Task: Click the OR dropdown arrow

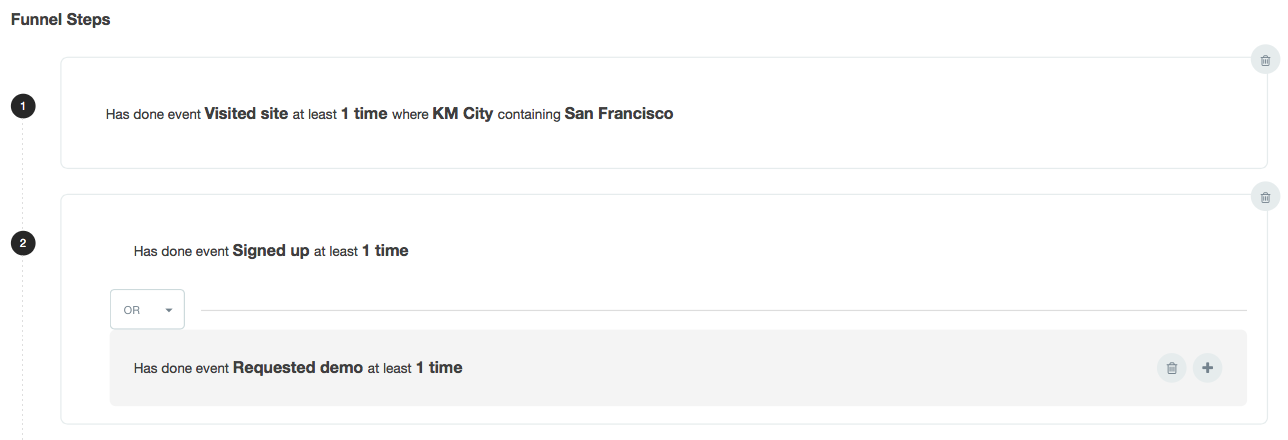Action: [169, 310]
